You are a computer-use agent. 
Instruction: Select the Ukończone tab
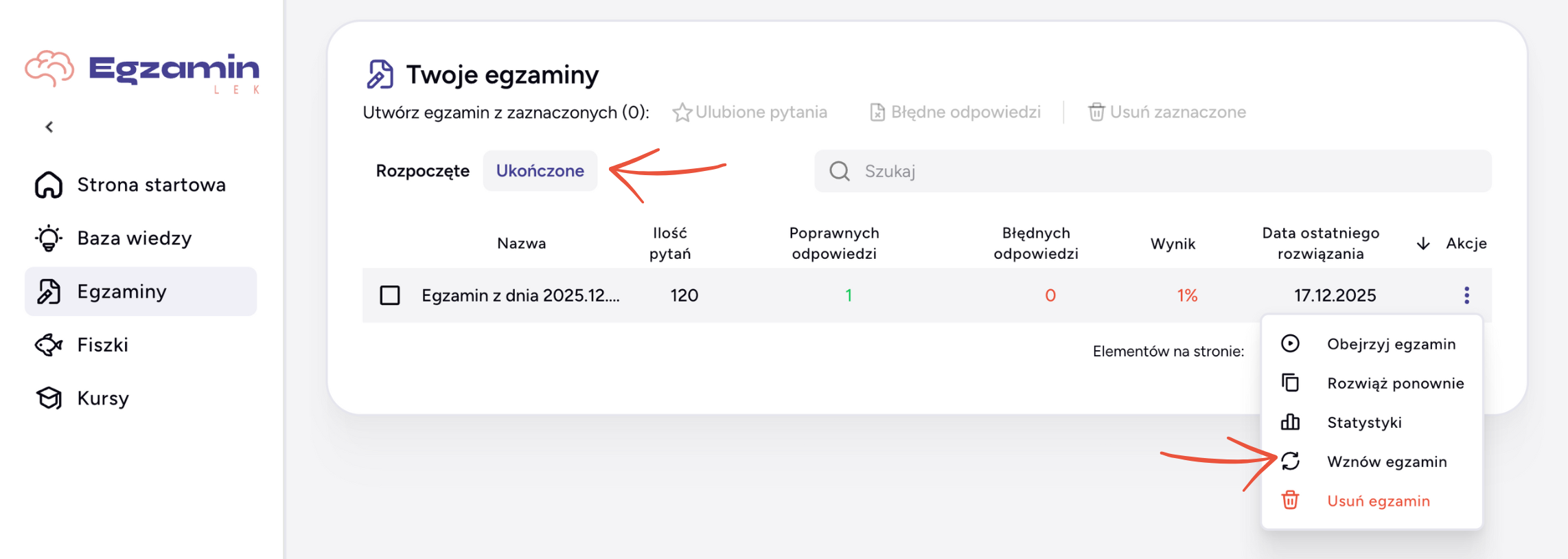(540, 171)
